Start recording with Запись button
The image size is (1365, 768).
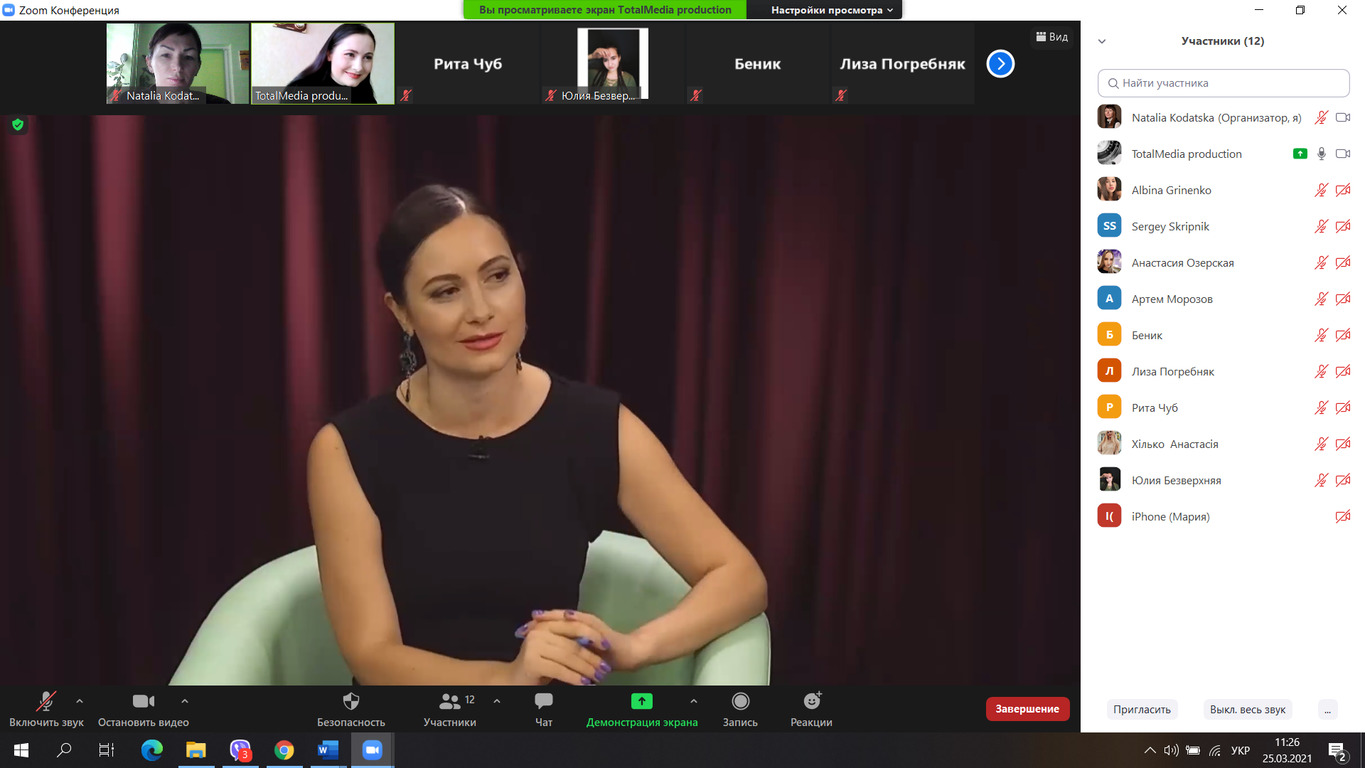(740, 709)
